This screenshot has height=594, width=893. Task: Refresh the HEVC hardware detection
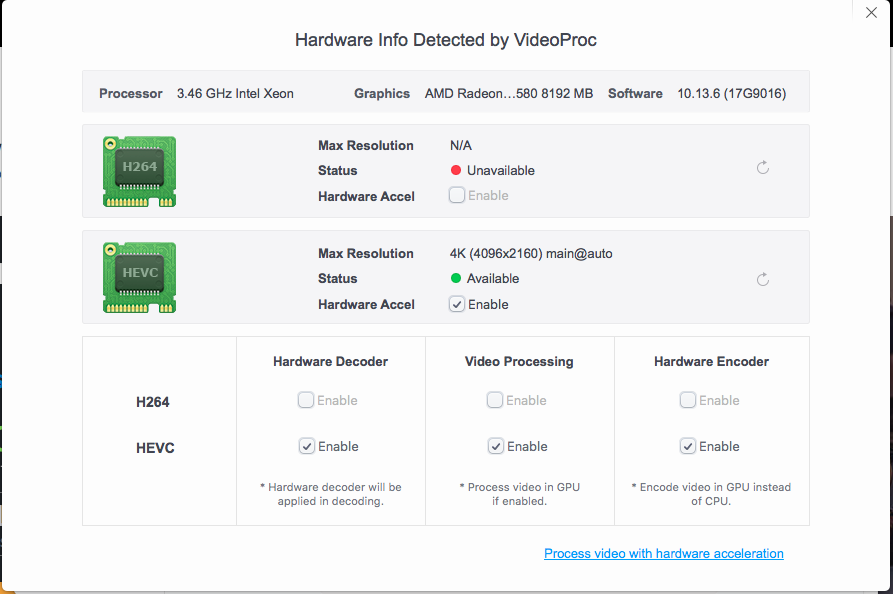pos(763,279)
